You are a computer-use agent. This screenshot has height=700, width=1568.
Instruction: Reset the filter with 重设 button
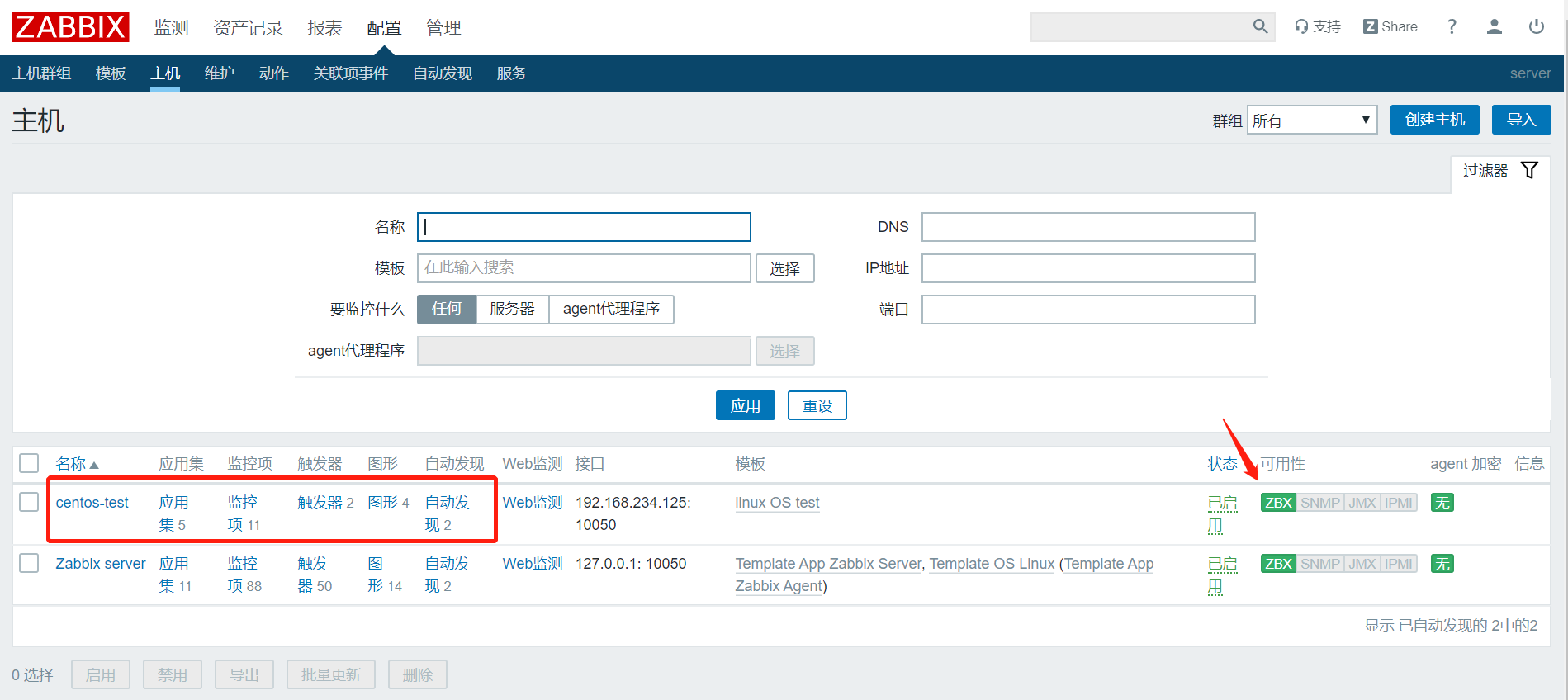point(817,405)
